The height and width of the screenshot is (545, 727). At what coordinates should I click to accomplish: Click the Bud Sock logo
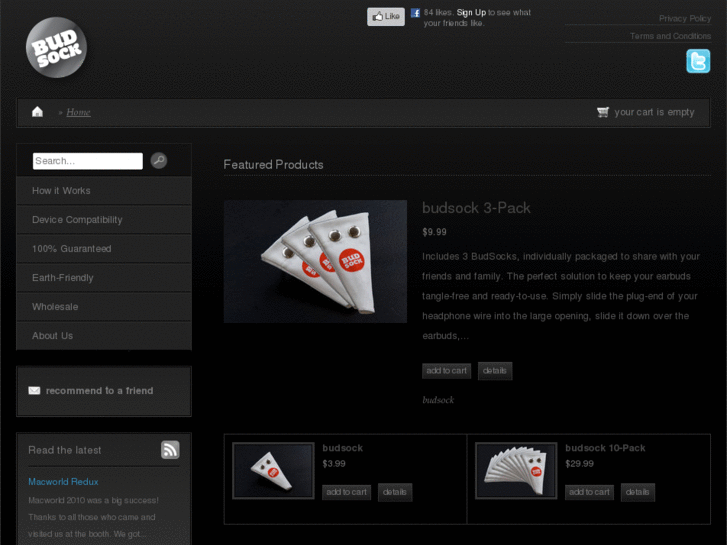coord(56,47)
